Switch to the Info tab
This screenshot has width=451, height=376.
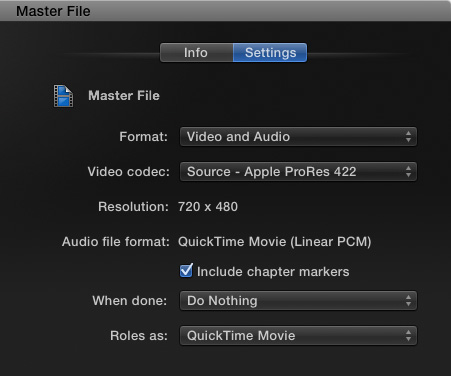196,52
